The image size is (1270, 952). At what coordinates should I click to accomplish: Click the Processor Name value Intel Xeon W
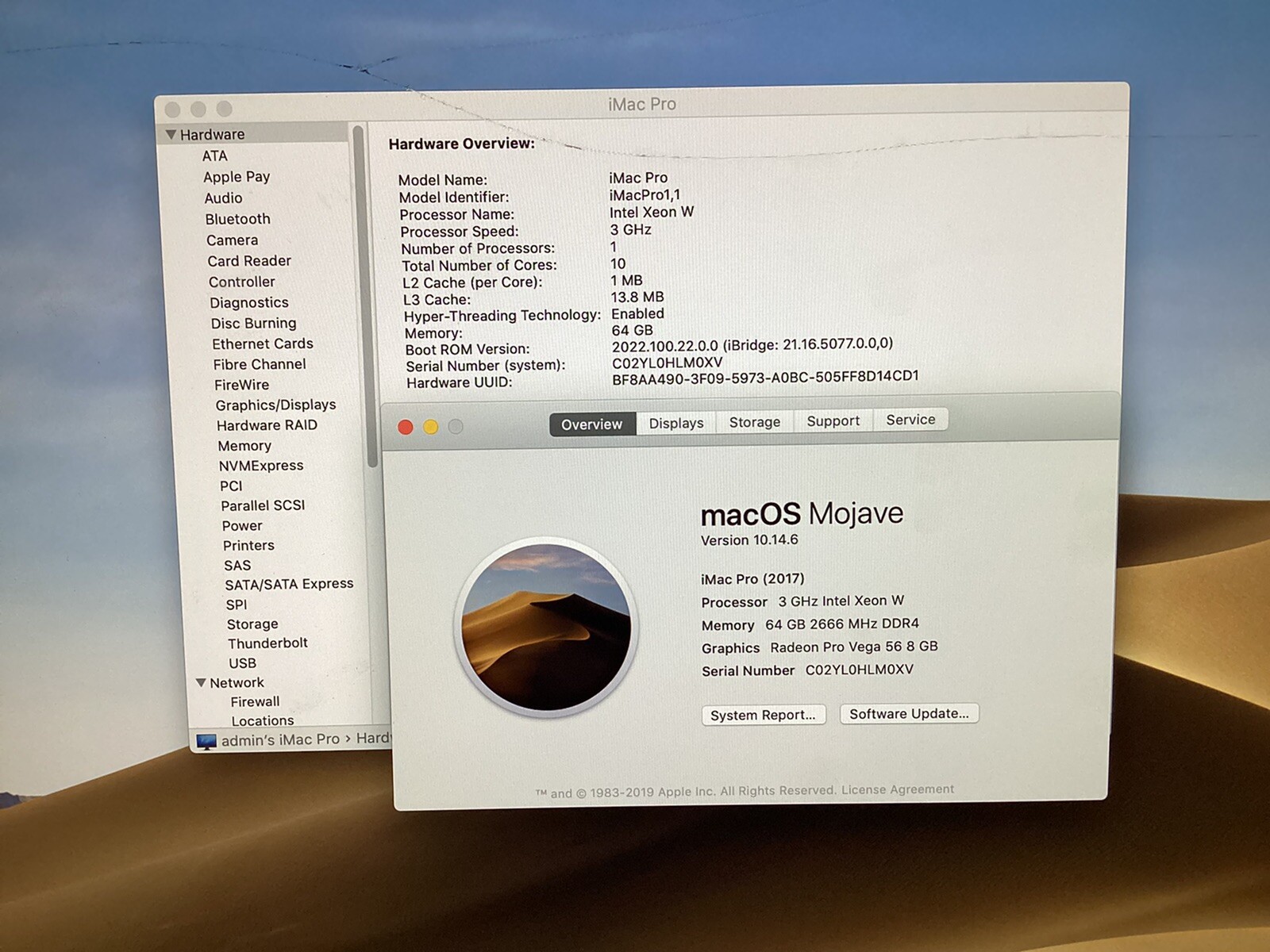tap(652, 213)
